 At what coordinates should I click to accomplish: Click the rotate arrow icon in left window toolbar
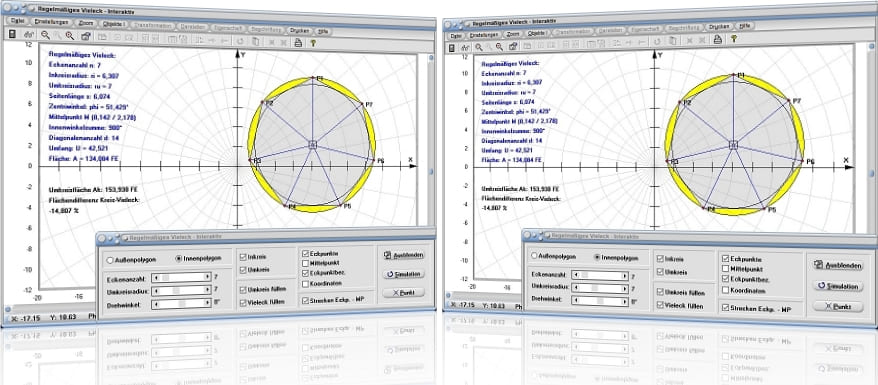pyautogui.click(x=240, y=40)
